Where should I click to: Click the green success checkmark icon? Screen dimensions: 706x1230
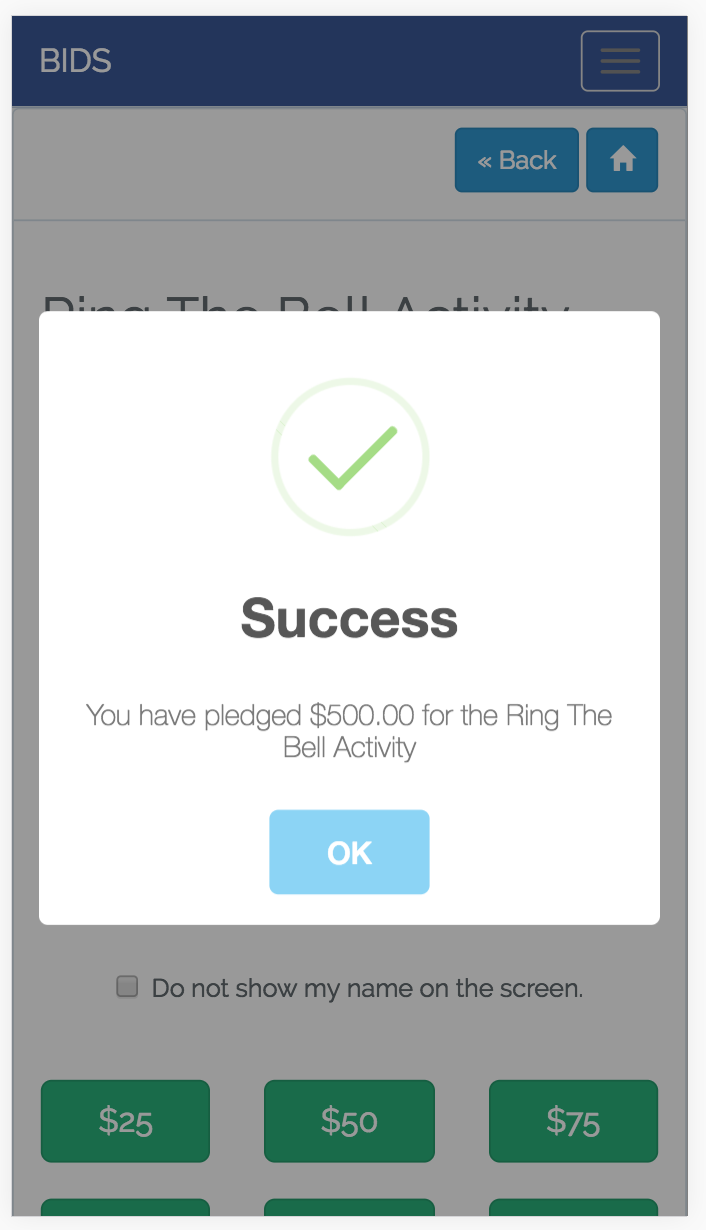350,457
